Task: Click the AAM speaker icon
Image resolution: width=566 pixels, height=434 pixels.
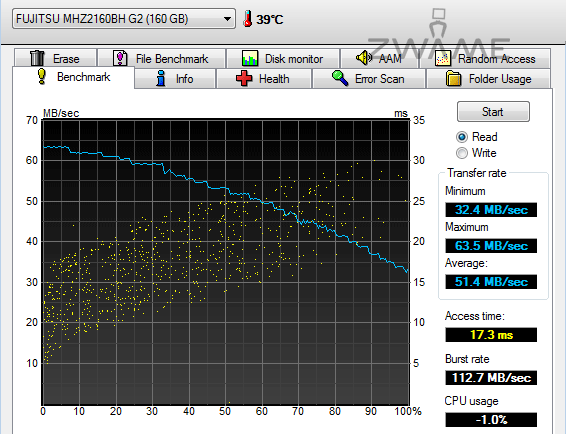Action: coord(364,58)
